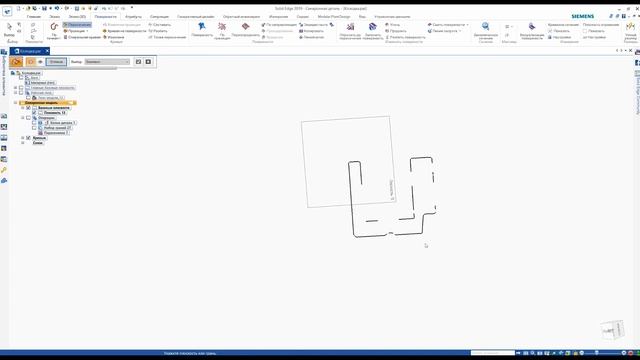Click the Отмена button in command bar
The image size is (640, 360).
56,62
